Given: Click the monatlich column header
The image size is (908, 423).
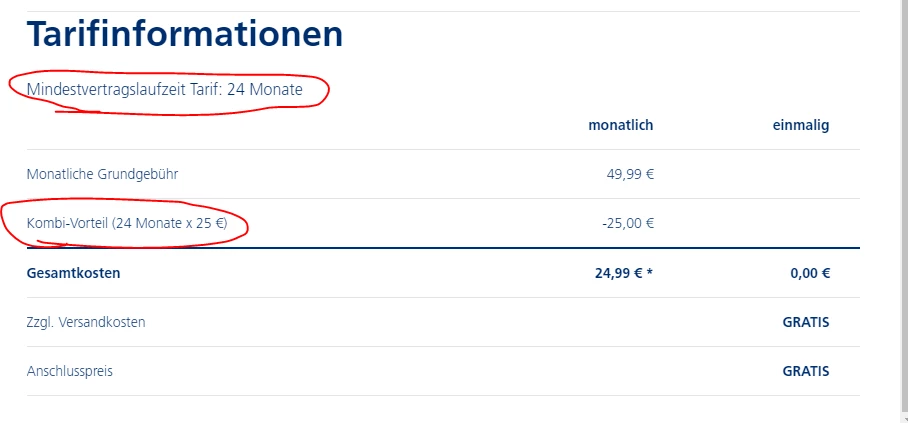Looking at the screenshot, I should click(620, 125).
